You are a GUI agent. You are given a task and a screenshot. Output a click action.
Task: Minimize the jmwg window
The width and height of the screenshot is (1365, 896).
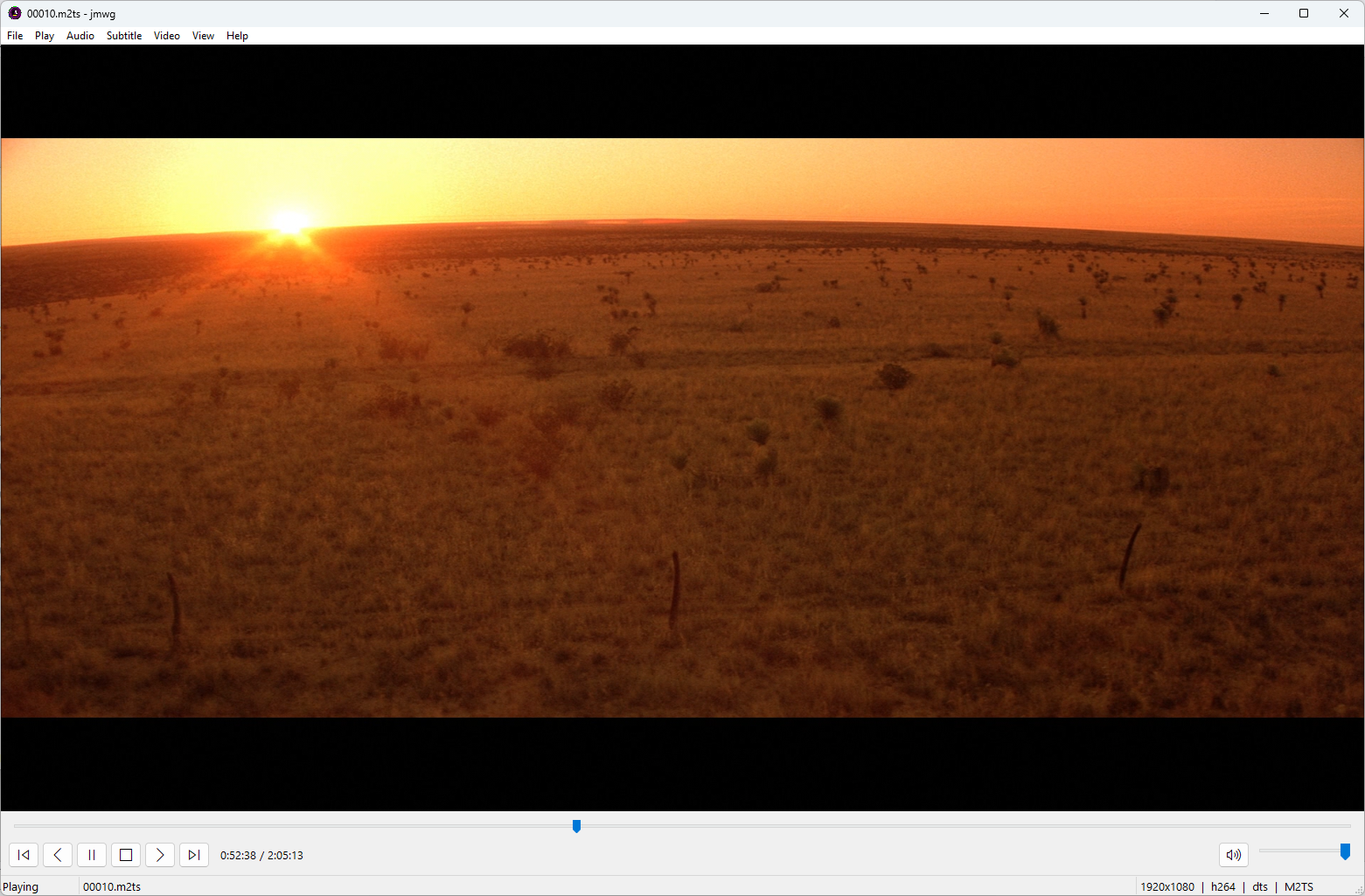click(1264, 13)
